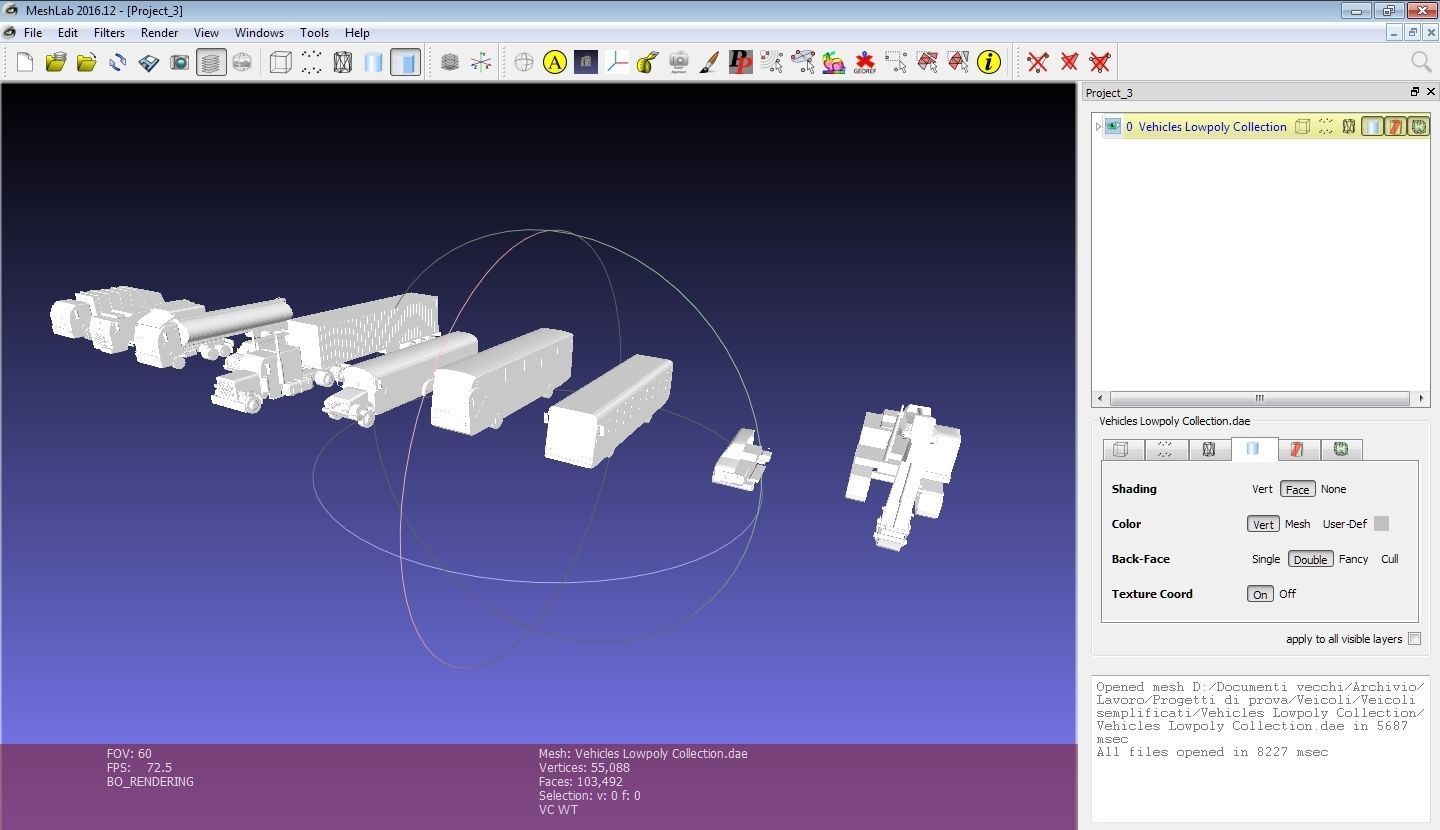Switch to the wireframe render tab
Screen dimensions: 1440x830
(x=1209, y=450)
